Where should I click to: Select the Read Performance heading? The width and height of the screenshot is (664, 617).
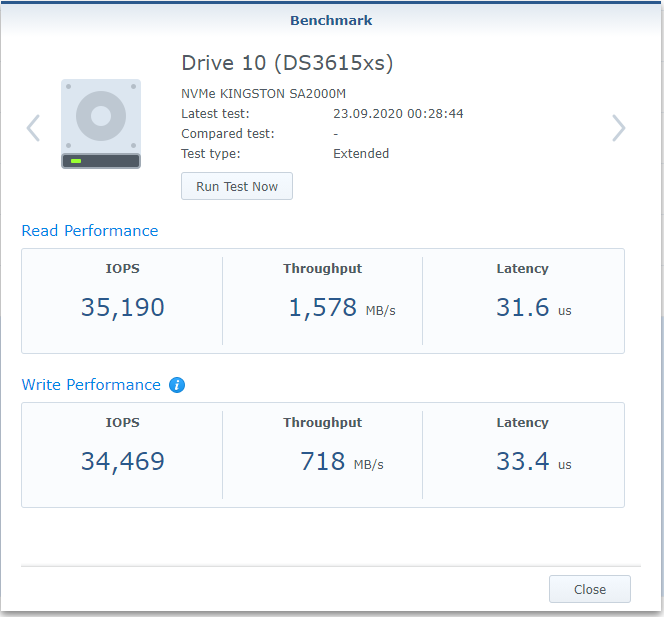tap(90, 231)
